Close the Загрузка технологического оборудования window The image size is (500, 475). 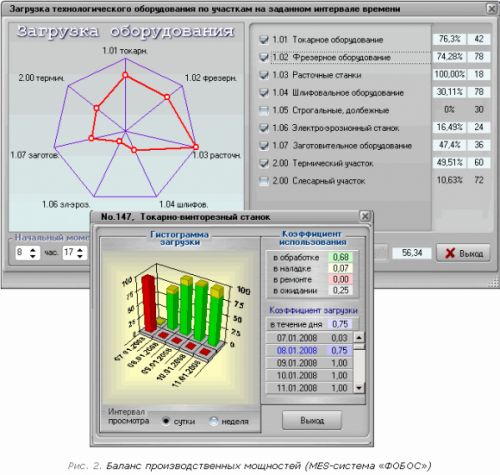tap(492, 9)
